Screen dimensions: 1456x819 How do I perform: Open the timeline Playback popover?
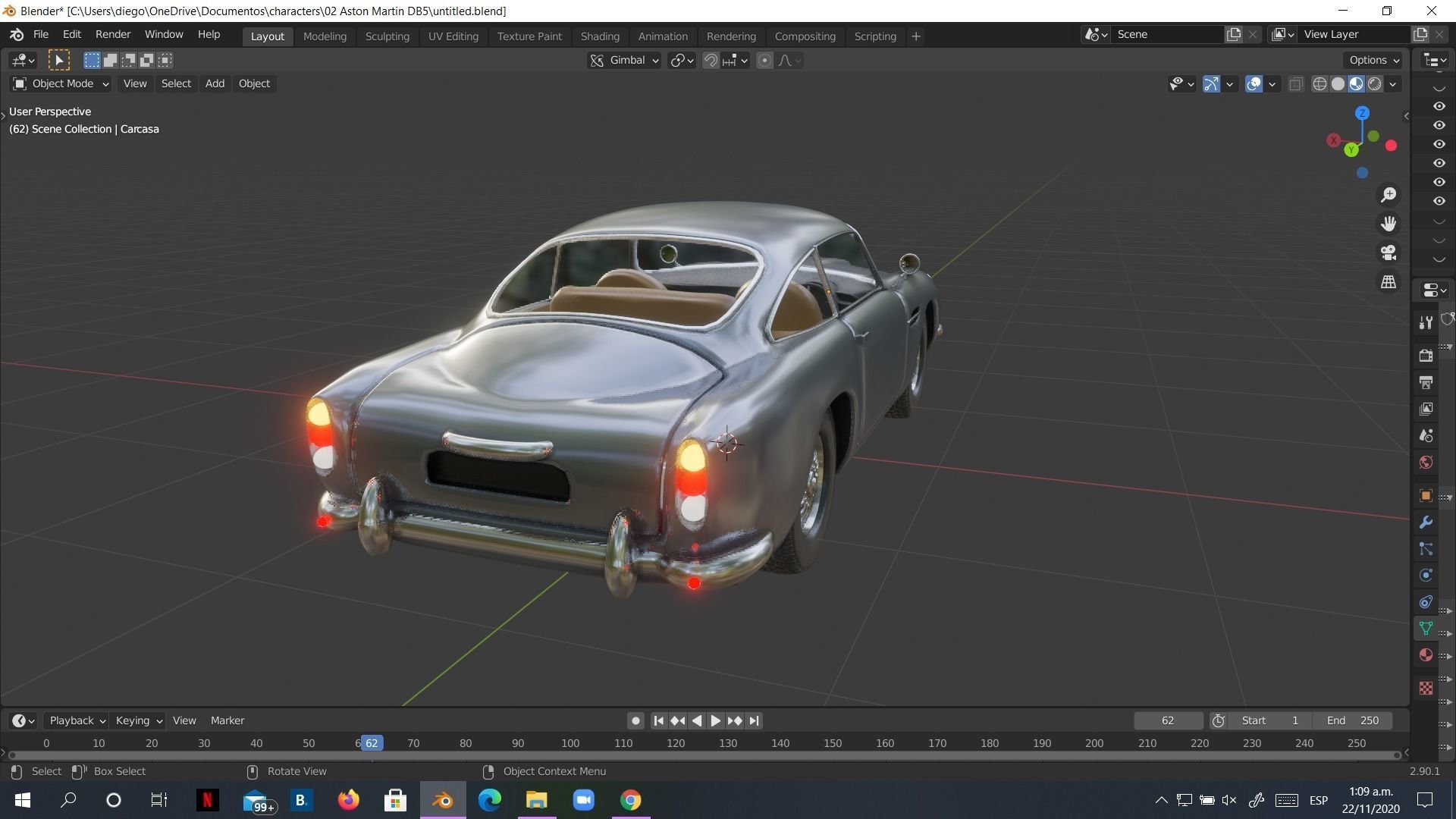pos(77,720)
